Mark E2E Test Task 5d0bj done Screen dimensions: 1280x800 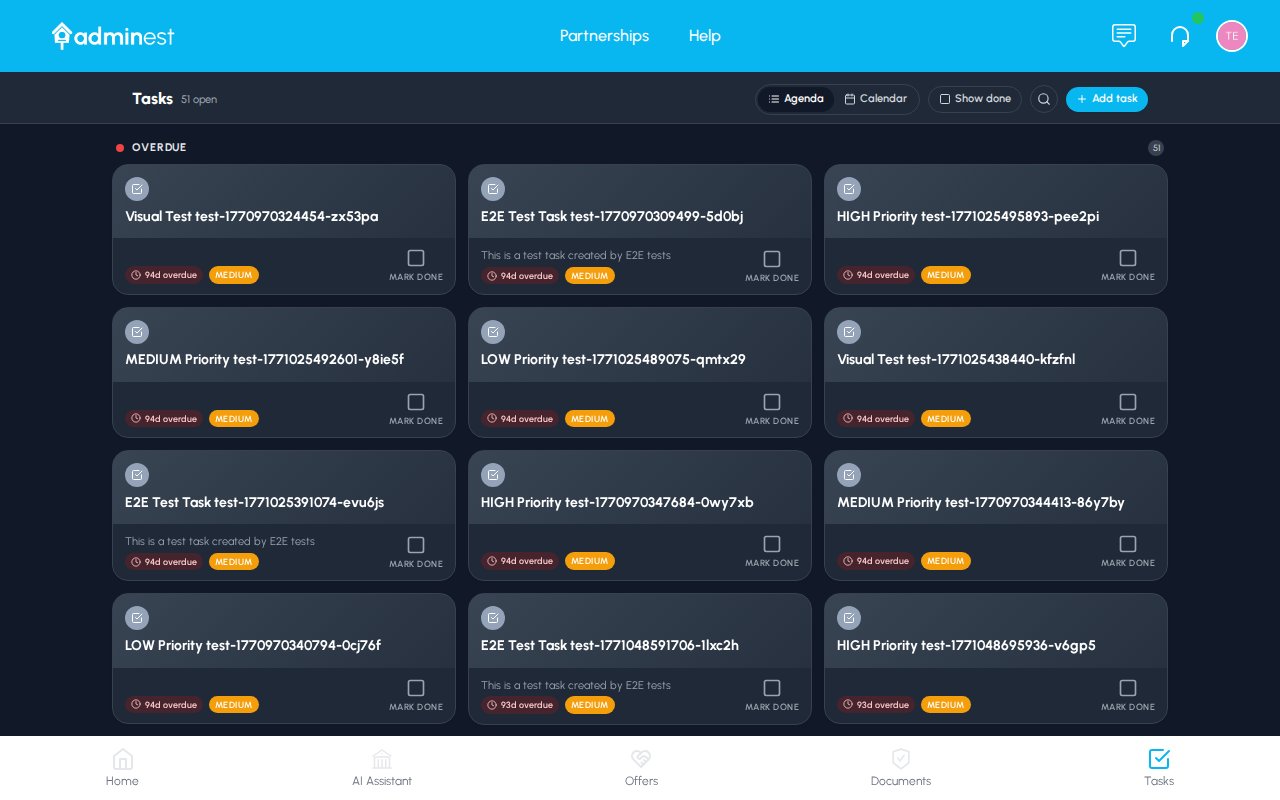[x=772, y=259]
